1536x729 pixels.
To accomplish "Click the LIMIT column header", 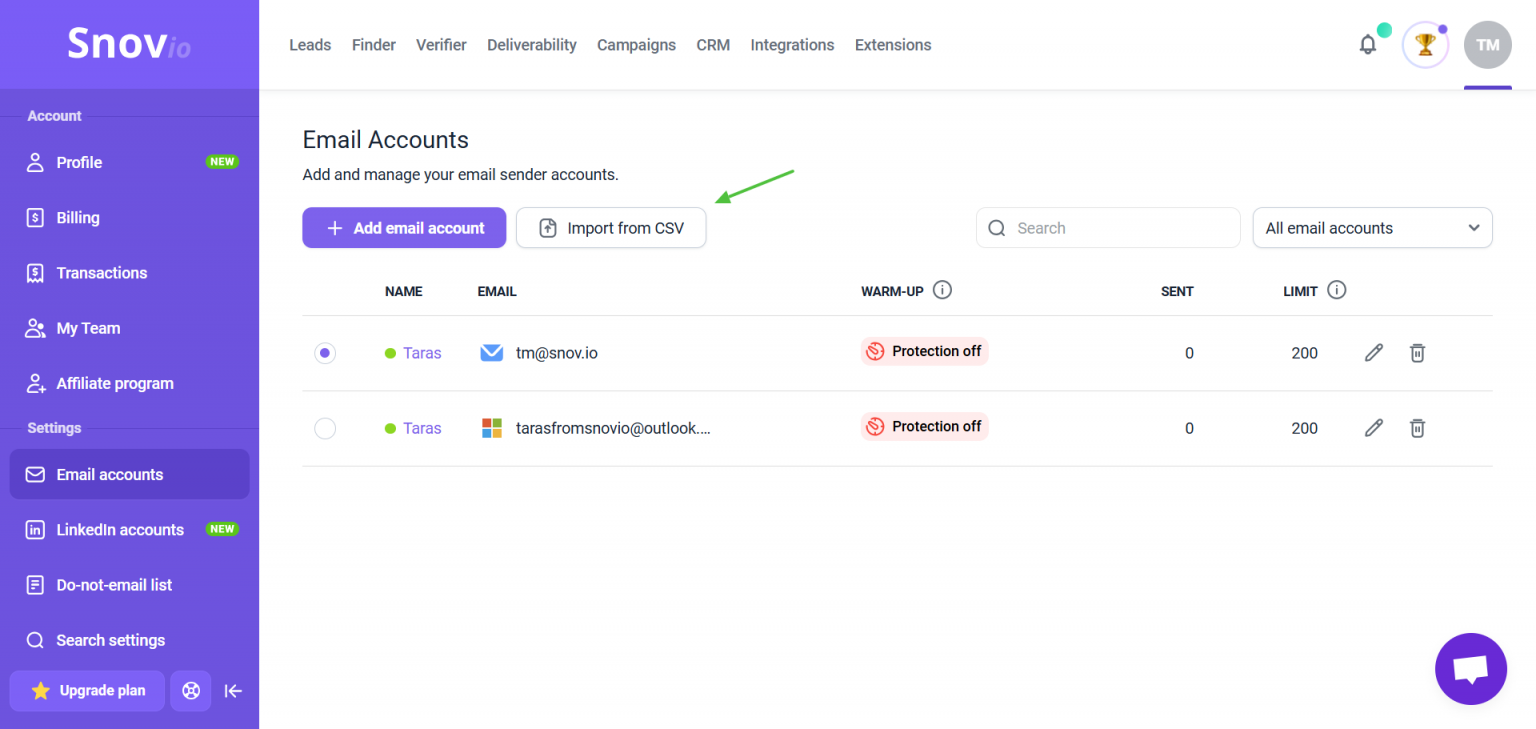I will pyautogui.click(x=1300, y=291).
